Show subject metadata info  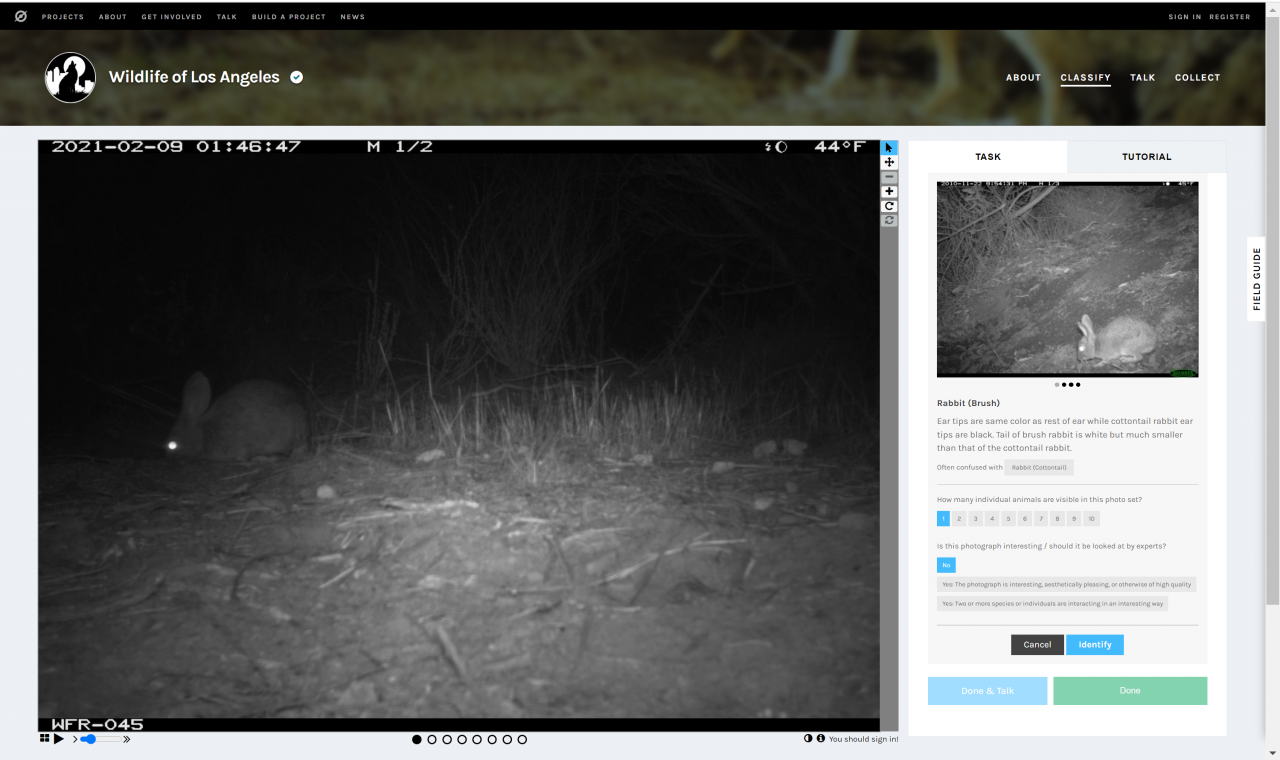click(x=821, y=739)
